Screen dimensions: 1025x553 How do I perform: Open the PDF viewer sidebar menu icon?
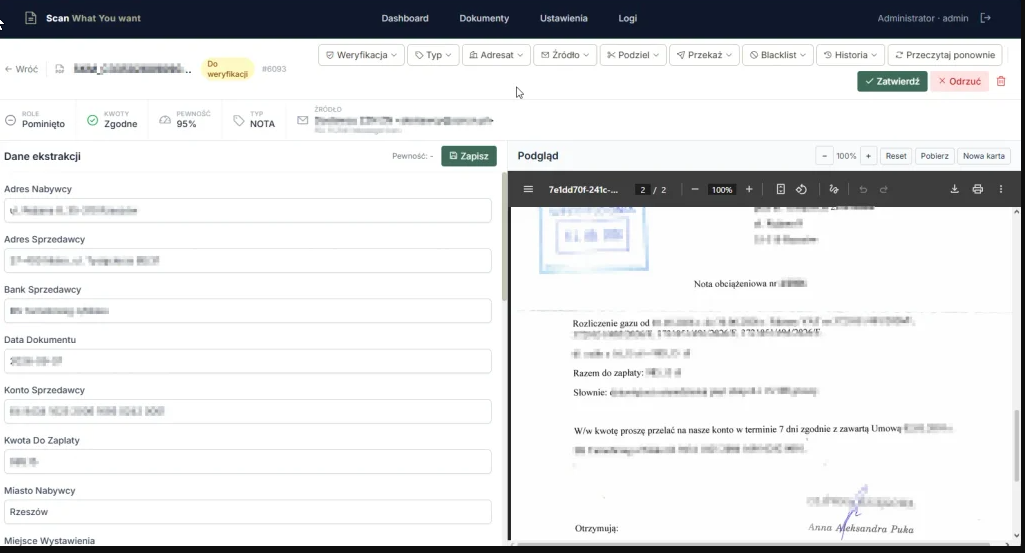528,190
